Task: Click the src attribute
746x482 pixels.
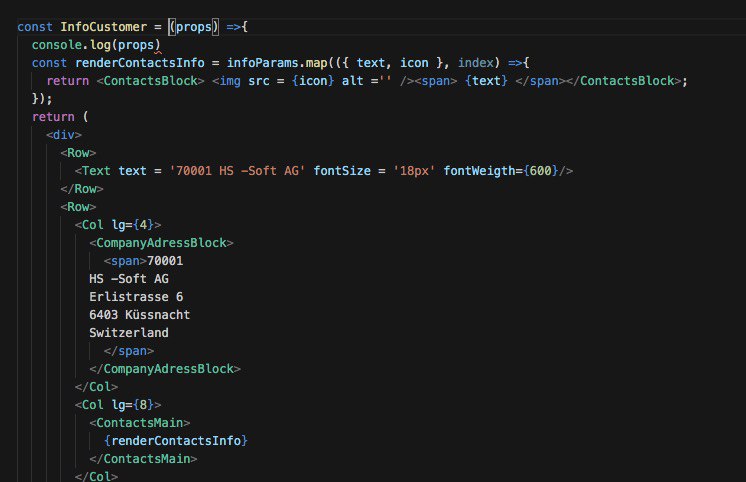Action: click(259, 81)
